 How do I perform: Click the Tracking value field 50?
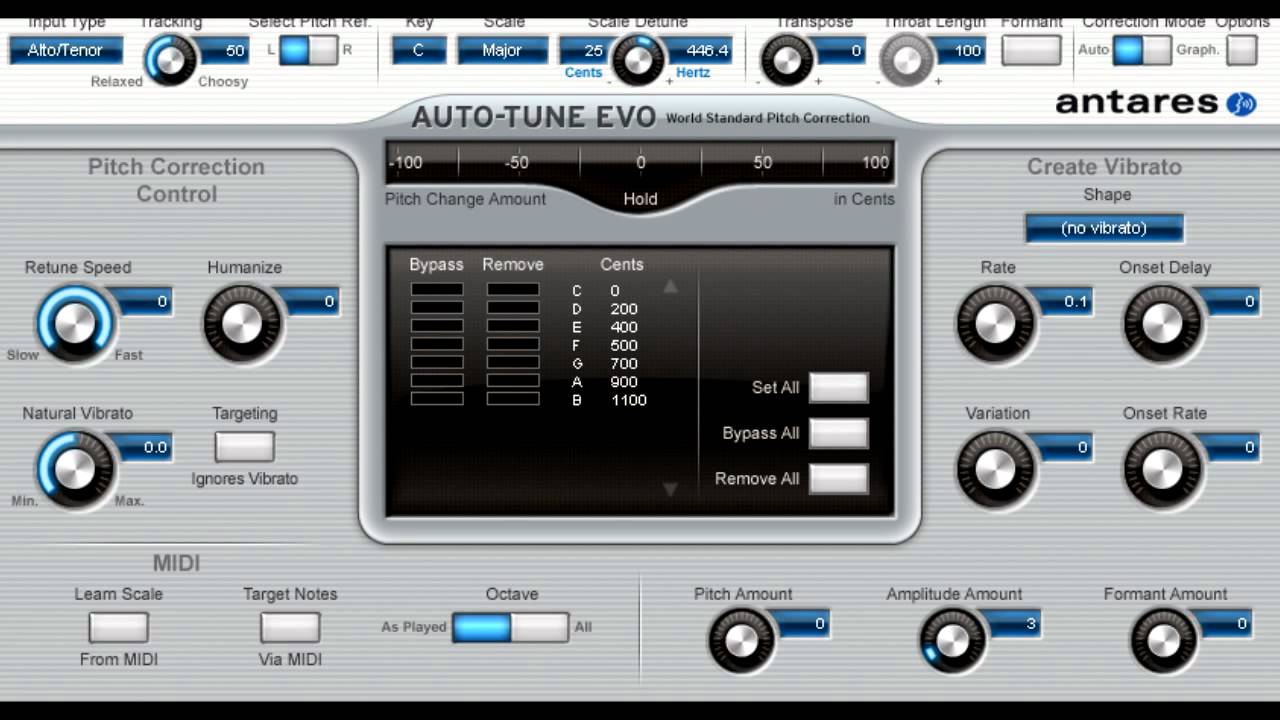[224, 50]
